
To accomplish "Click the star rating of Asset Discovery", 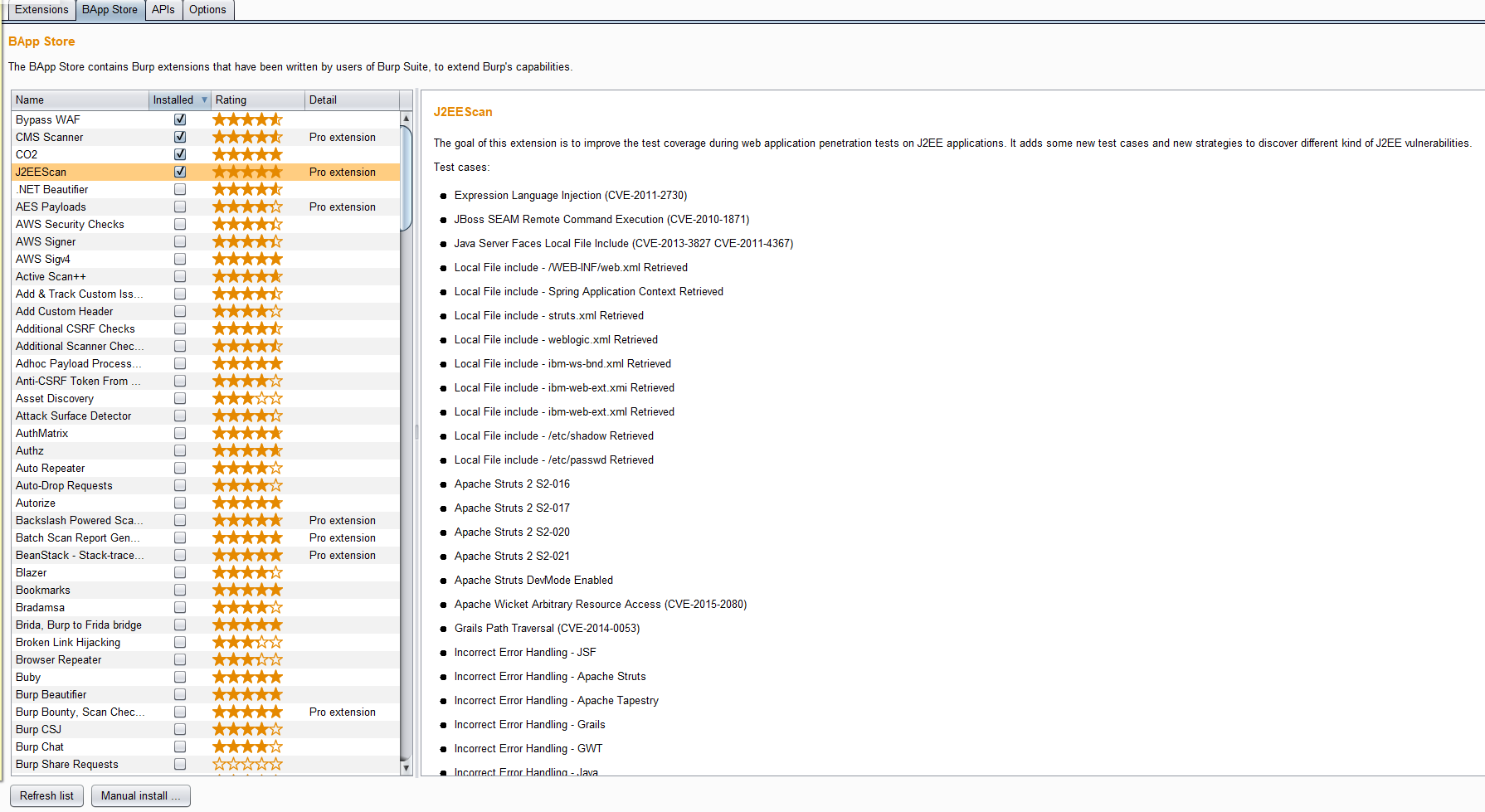I will point(247,398).
